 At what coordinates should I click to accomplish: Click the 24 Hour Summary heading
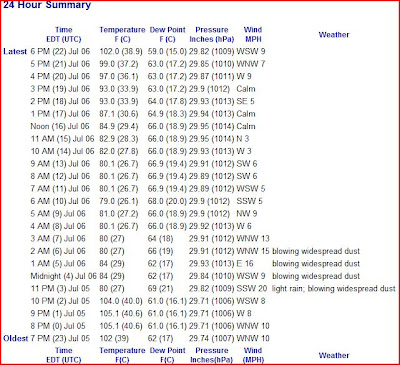pos(47,5)
